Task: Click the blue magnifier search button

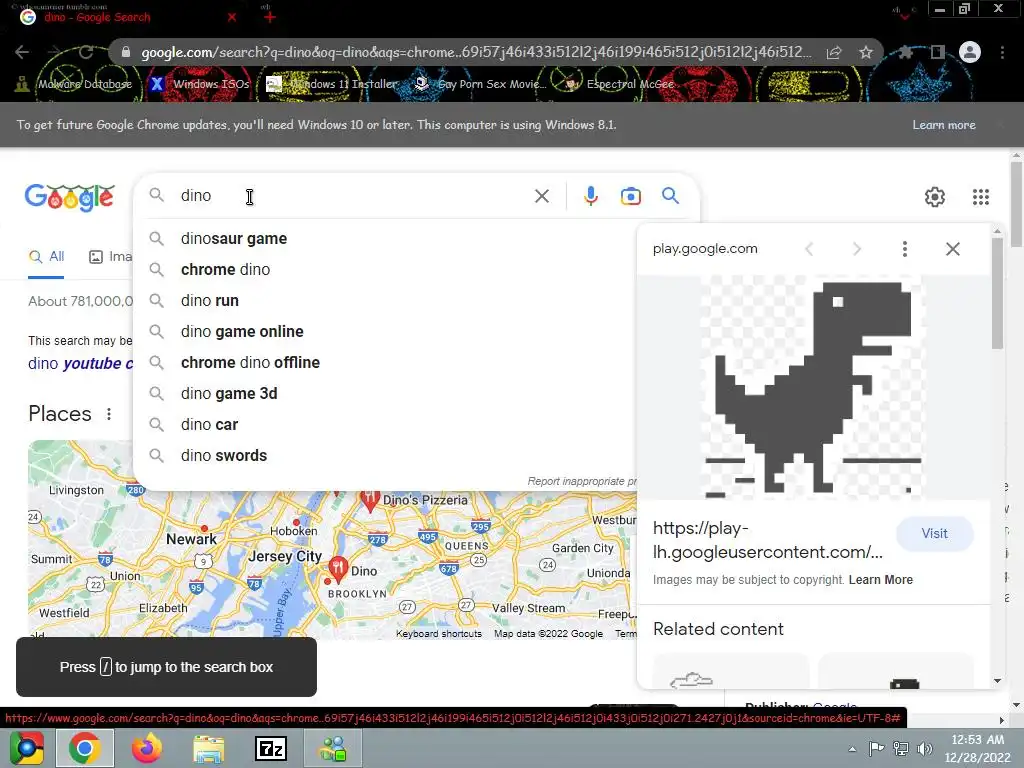Action: 670,195
